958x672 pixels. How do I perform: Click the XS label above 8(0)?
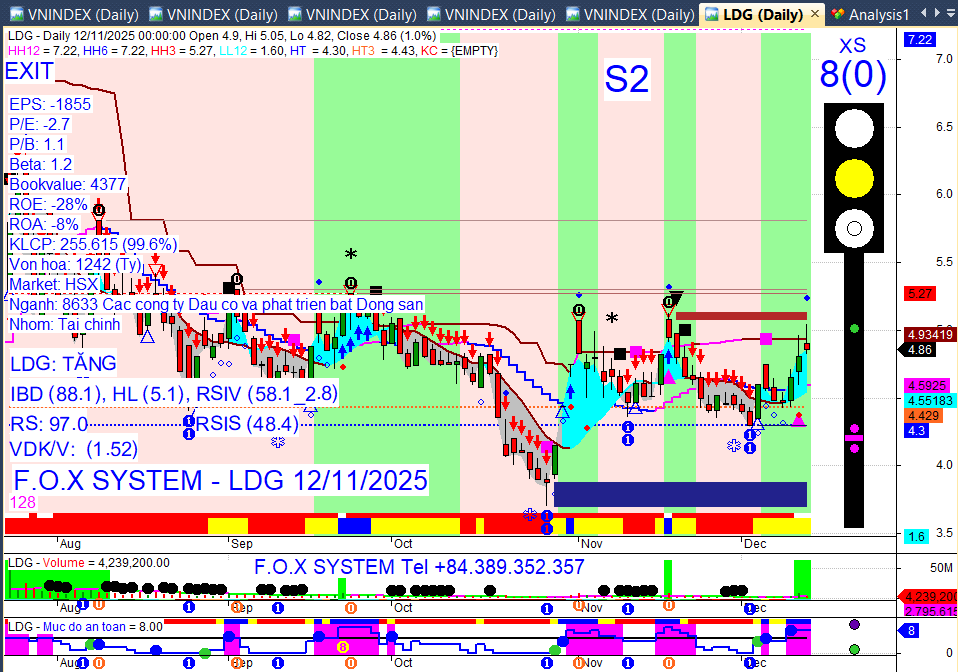[853, 45]
